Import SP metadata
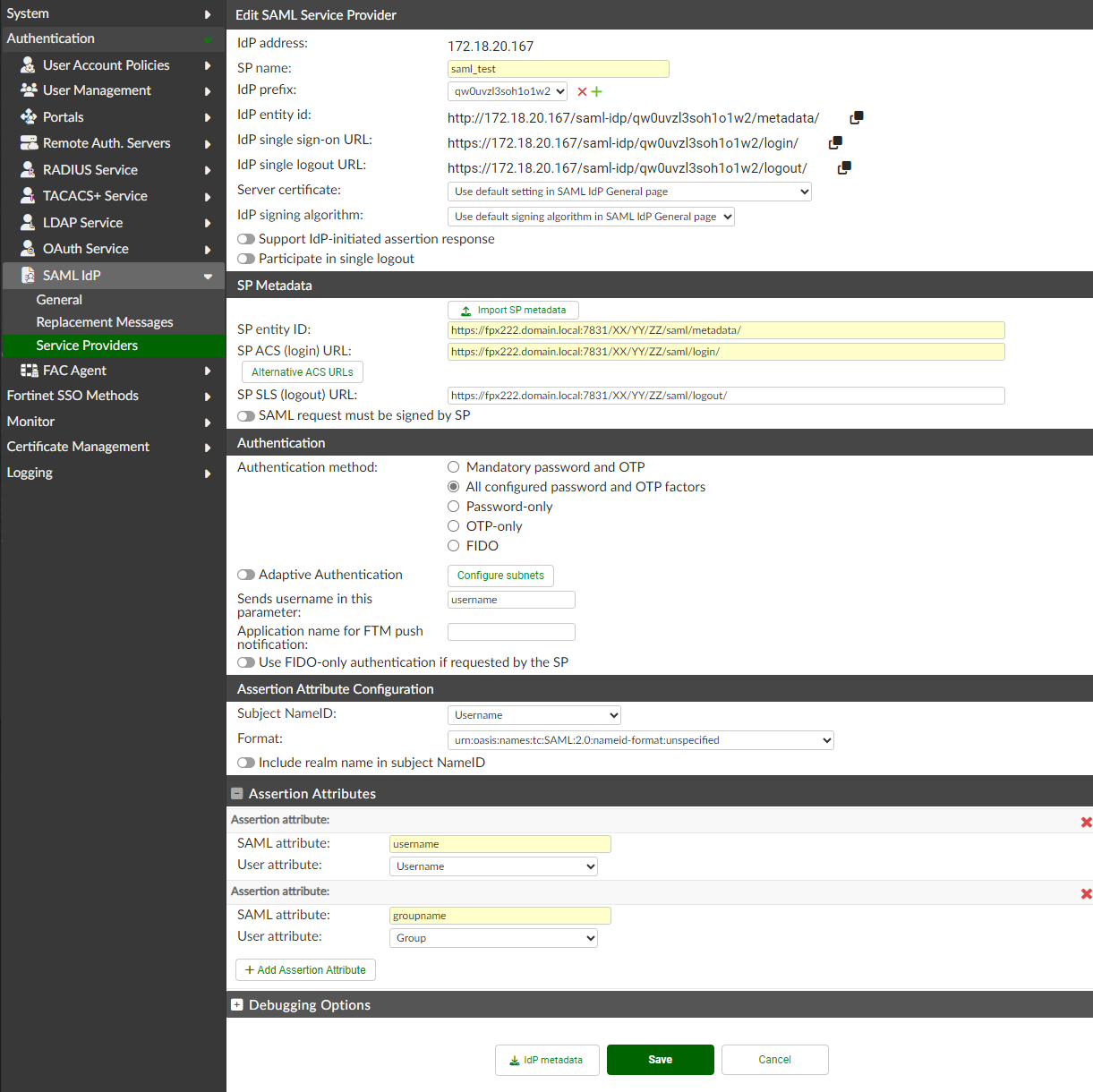 point(513,310)
